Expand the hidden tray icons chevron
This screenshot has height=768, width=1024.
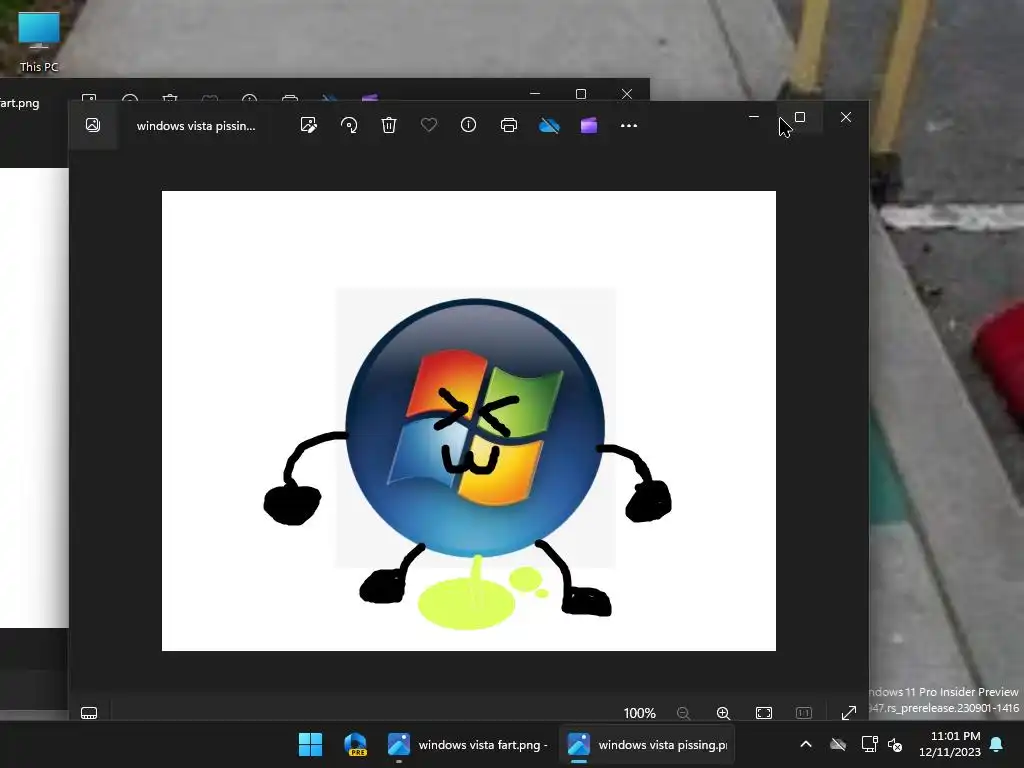[x=806, y=744]
